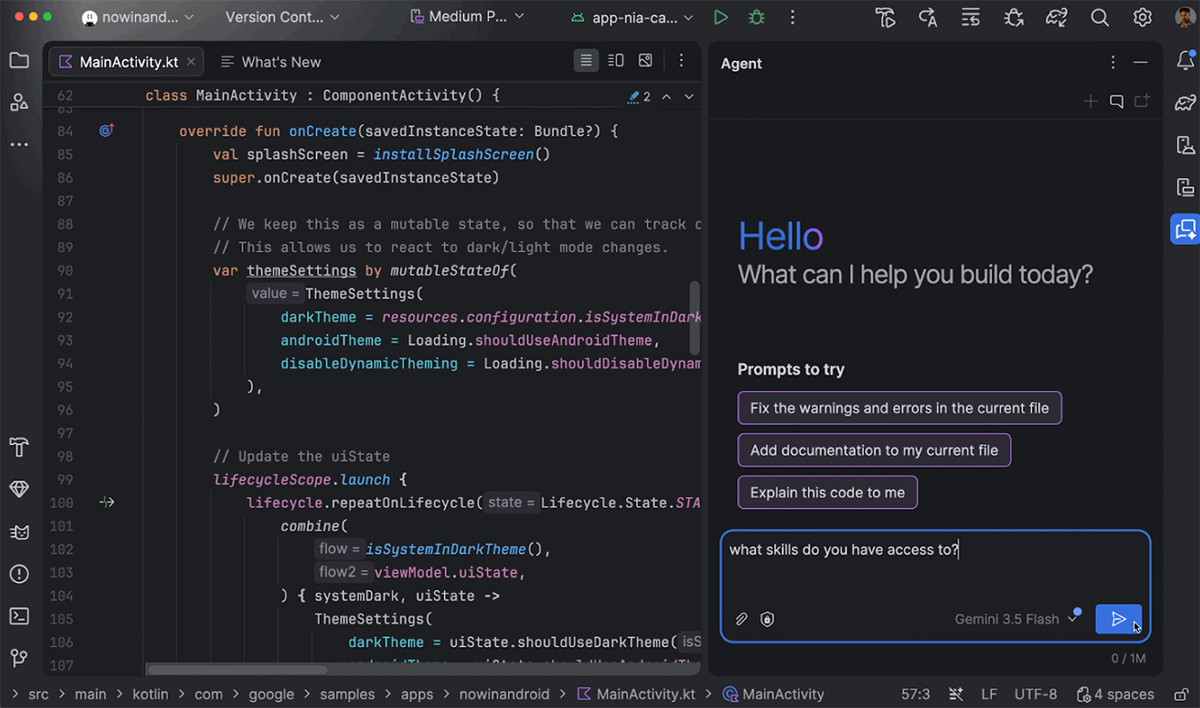Attach a file with the paperclip icon
This screenshot has width=1200, height=708.
tap(742, 619)
